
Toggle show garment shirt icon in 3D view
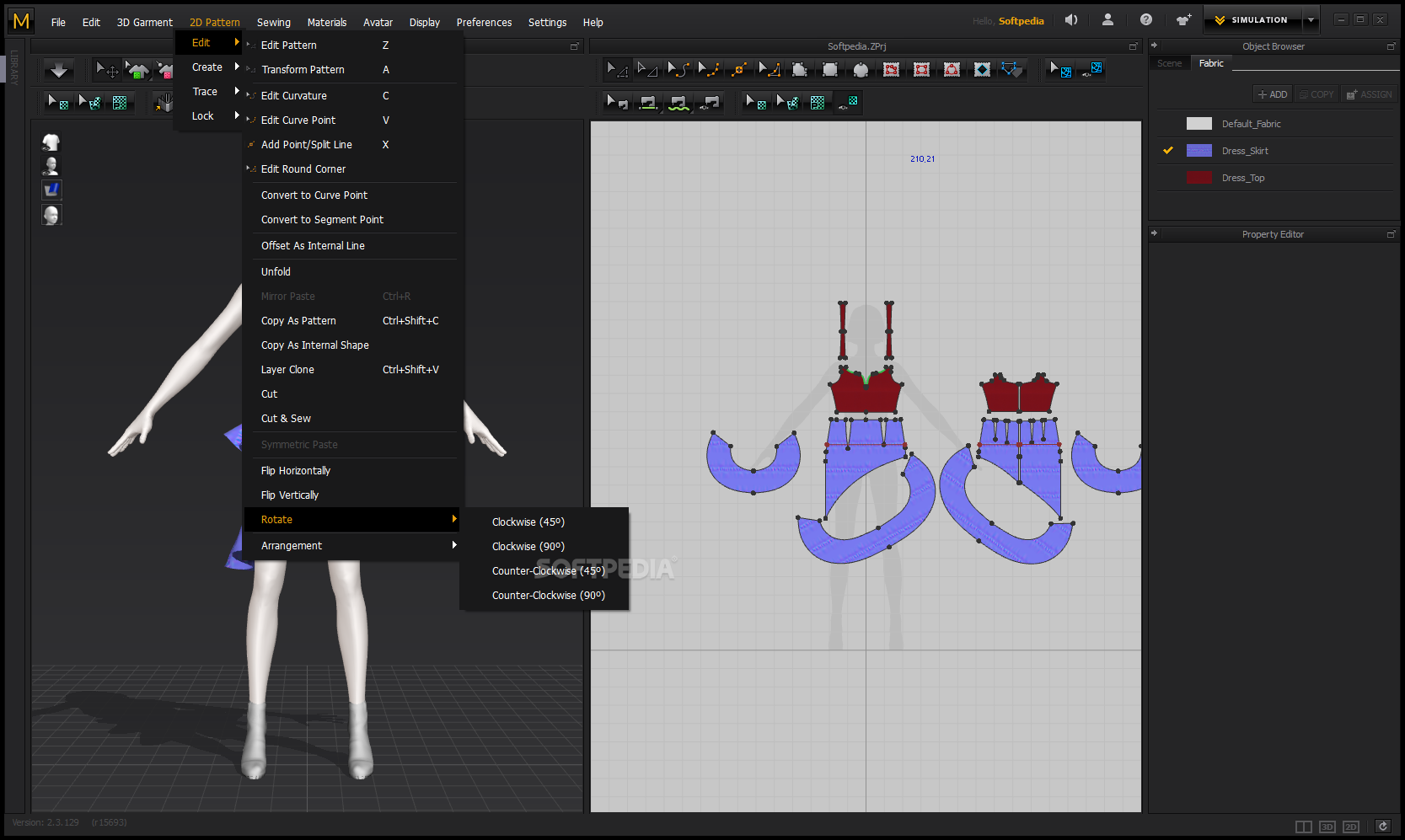click(51, 142)
